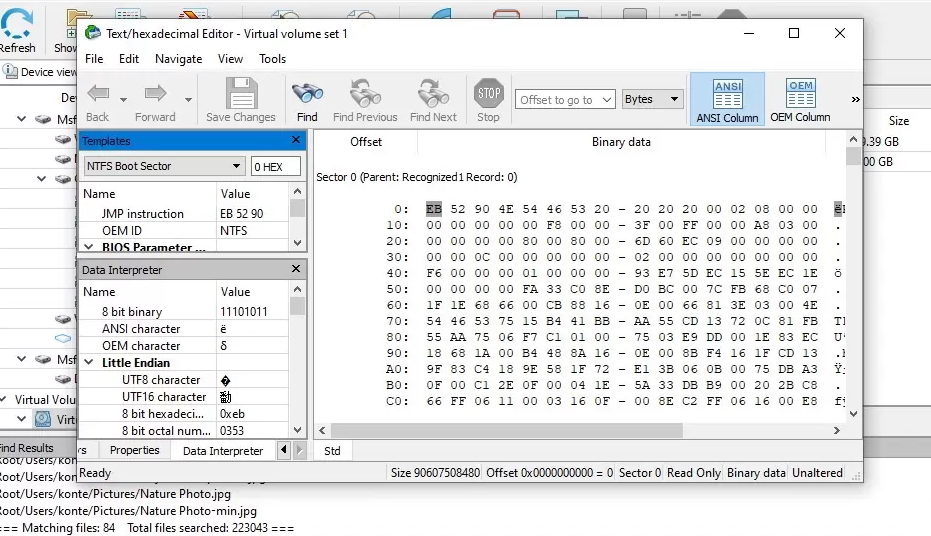The image size is (931, 536).
Task: Select the Std tab below hex view
Action: tap(332, 451)
